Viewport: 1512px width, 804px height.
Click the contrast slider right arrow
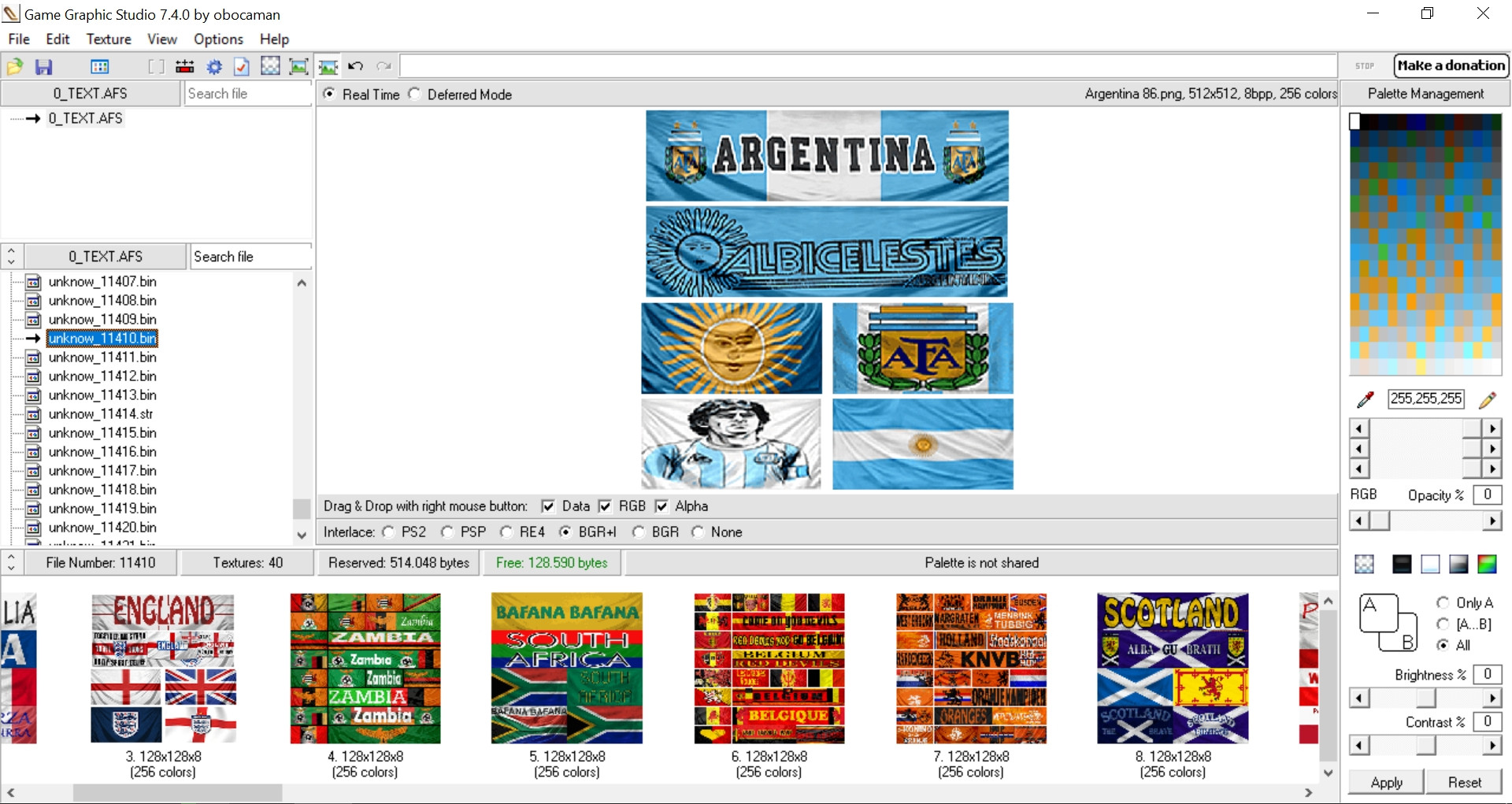click(x=1492, y=745)
